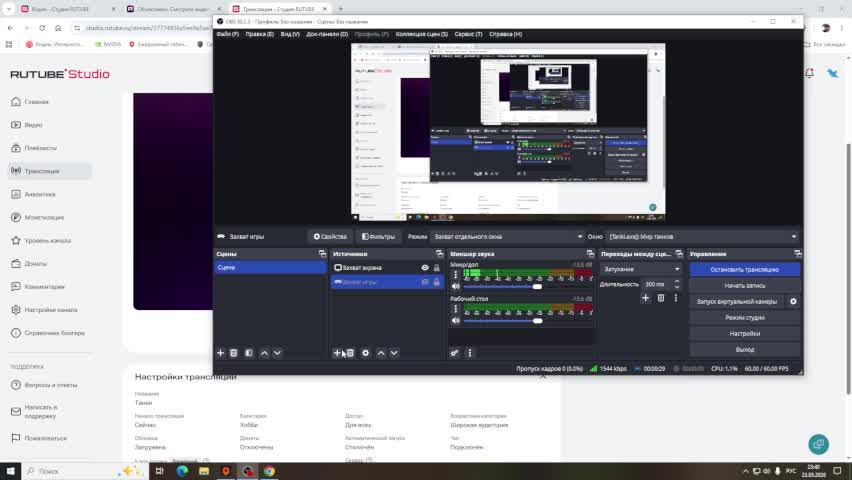Select the Сцена item in scenes list
Image resolution: width=852 pixels, height=480 pixels.
271,267
